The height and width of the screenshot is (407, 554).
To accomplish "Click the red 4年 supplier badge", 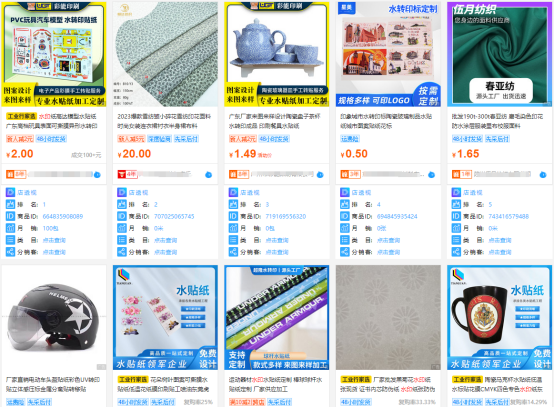I will pyautogui.click(x=127, y=174).
